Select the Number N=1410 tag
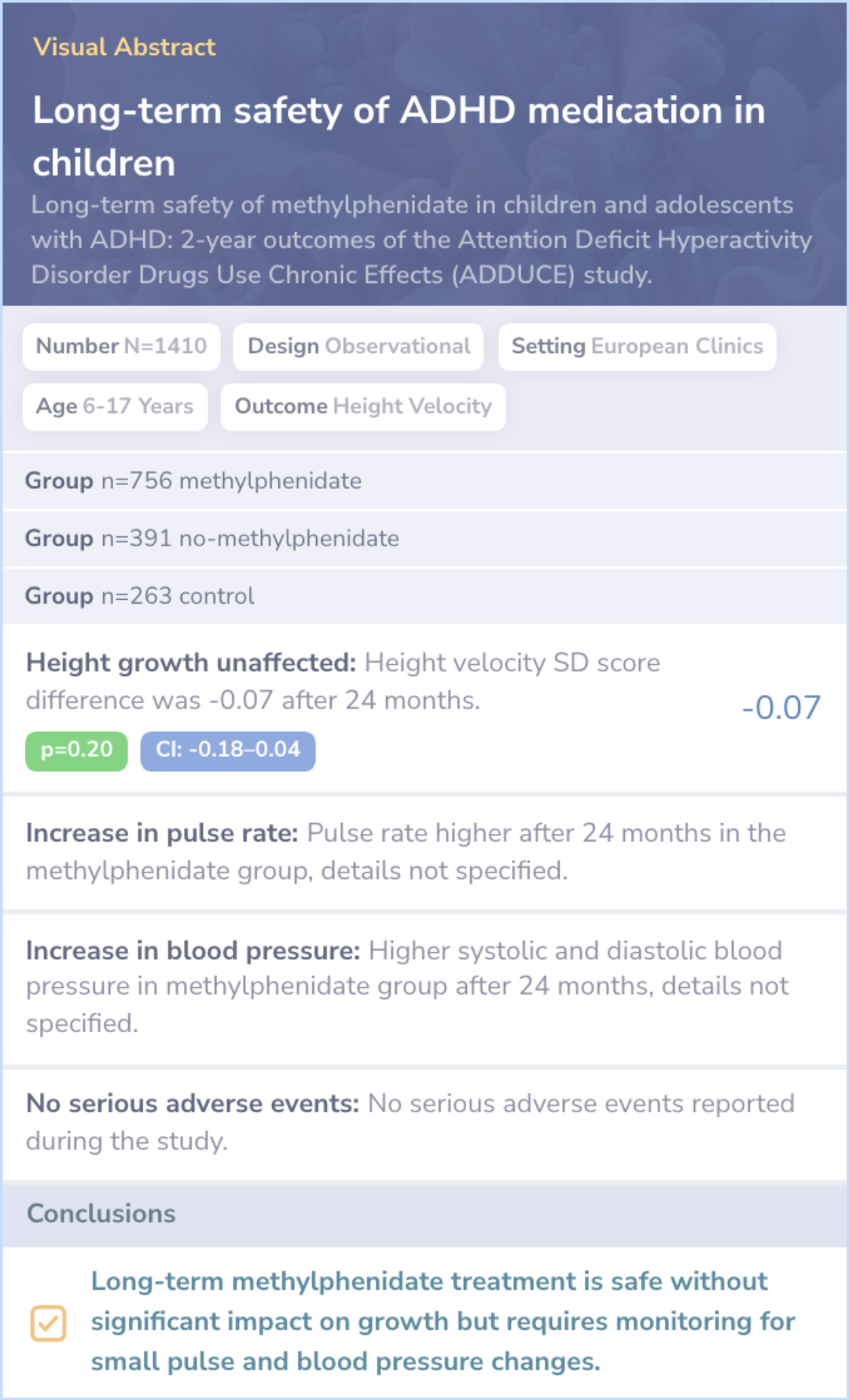The height and width of the screenshot is (1400, 849). [x=122, y=347]
